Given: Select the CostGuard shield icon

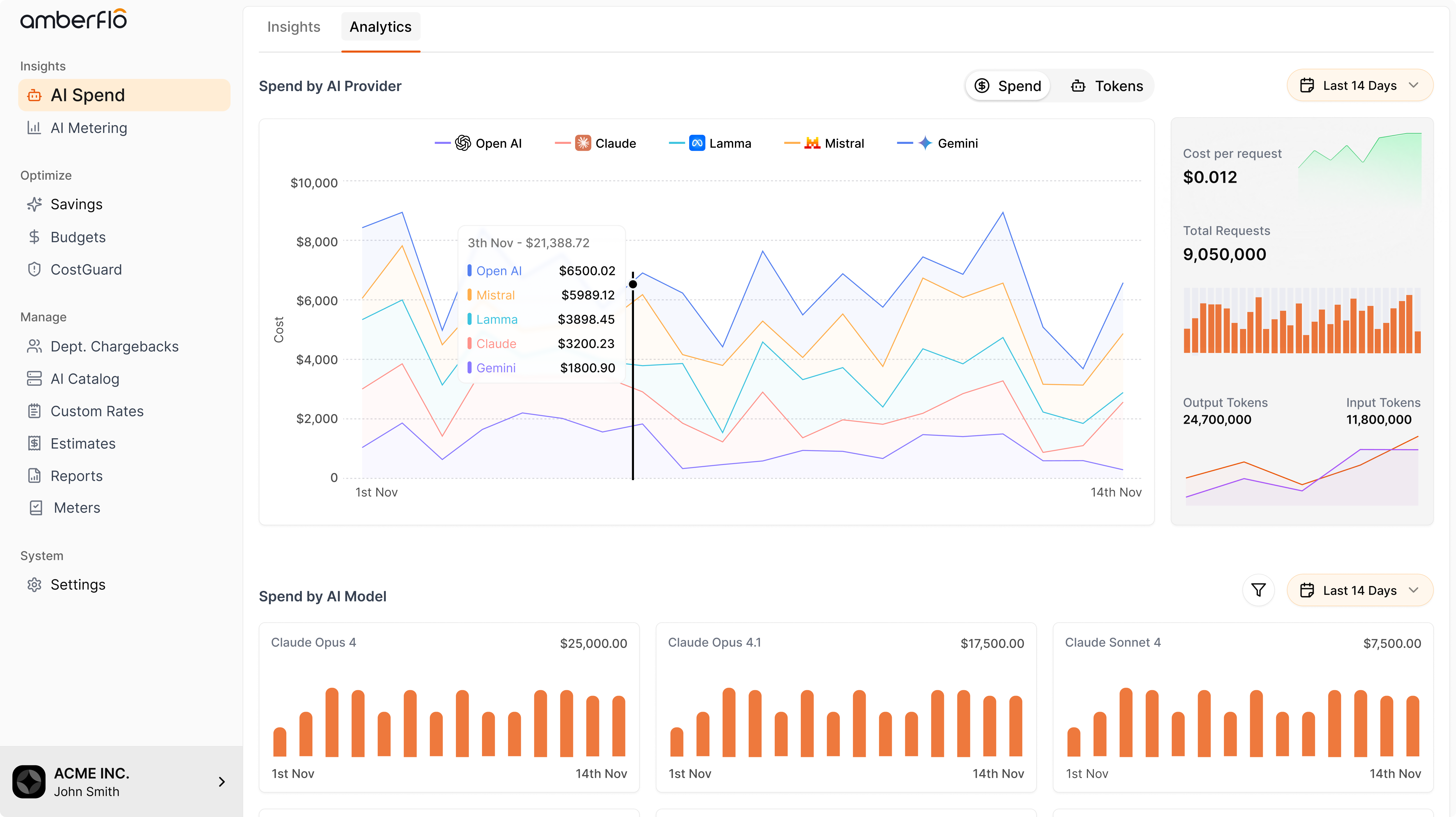Looking at the screenshot, I should tap(35, 270).
